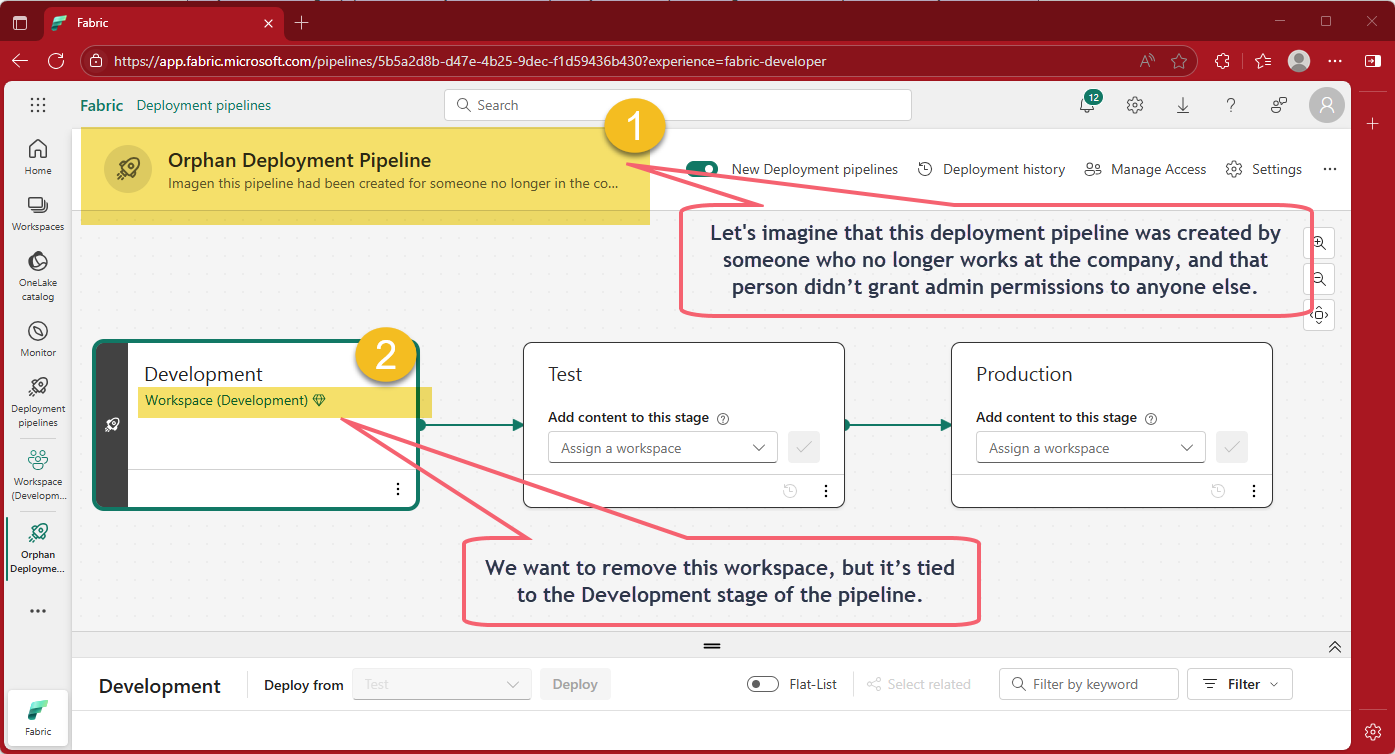The width and height of the screenshot is (1395, 754).
Task: View Test stage deployment history icon
Action: click(790, 491)
